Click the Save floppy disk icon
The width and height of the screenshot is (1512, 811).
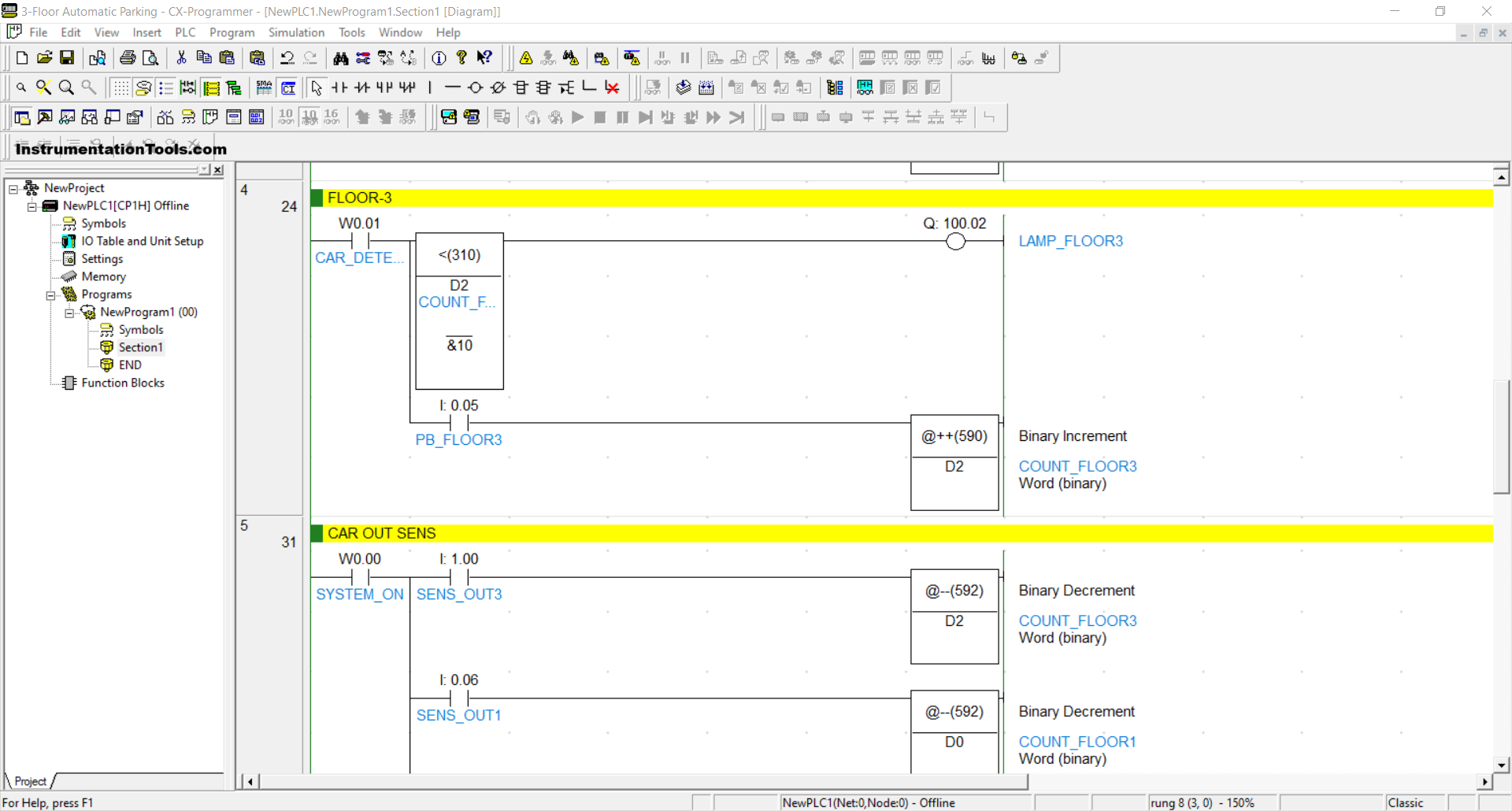click(x=67, y=58)
